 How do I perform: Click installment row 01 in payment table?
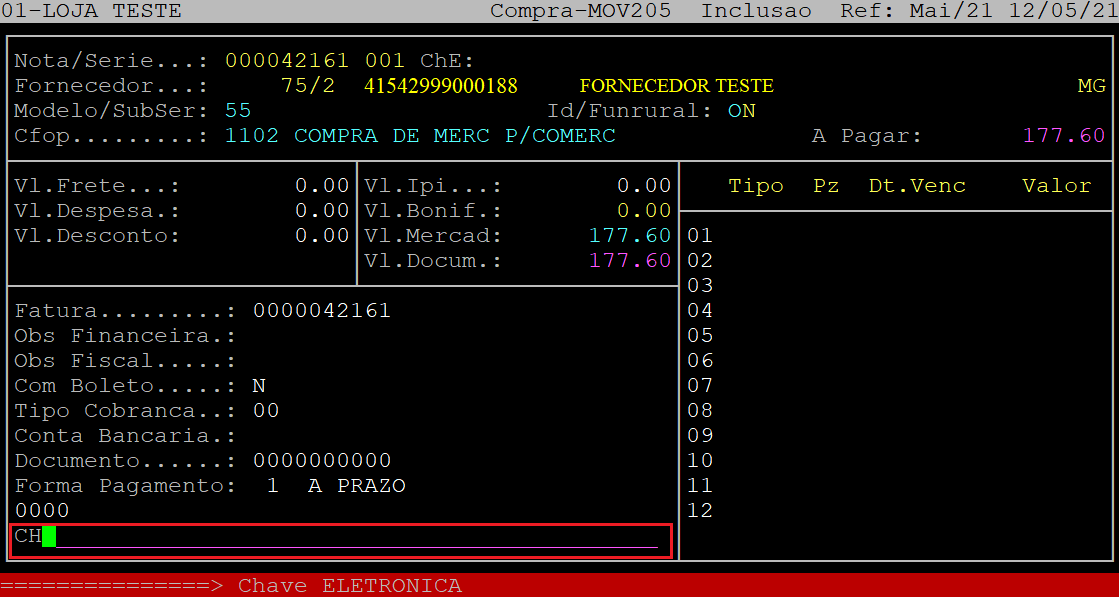click(700, 236)
